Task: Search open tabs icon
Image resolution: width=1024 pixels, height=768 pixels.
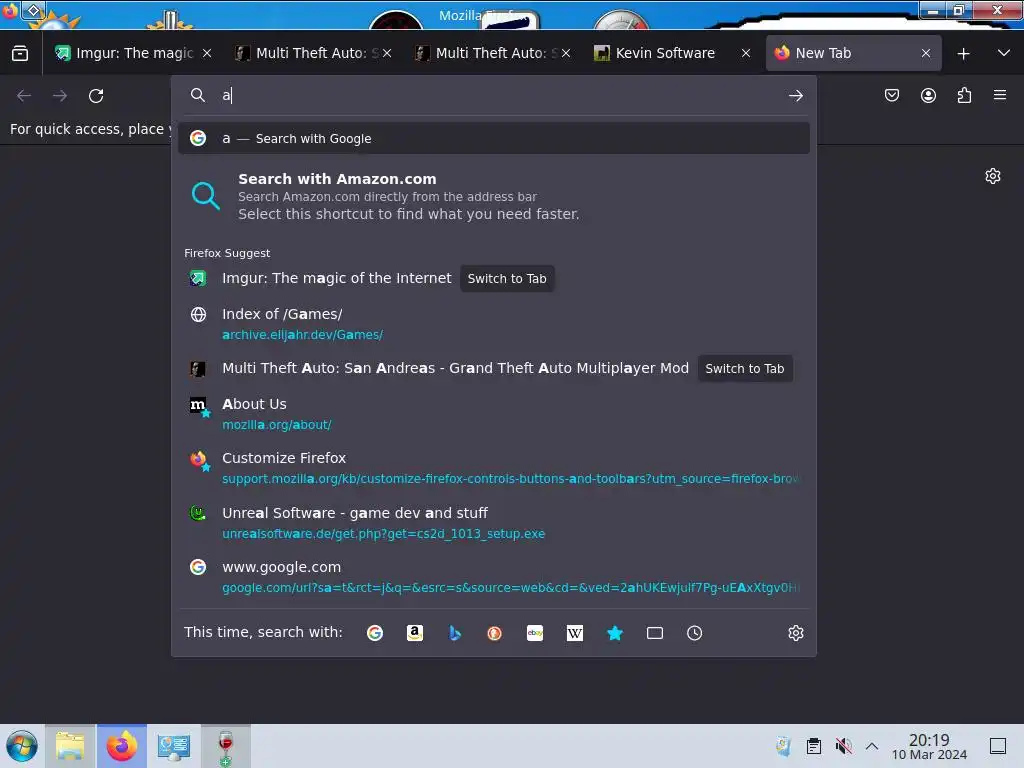Action: 654,633
